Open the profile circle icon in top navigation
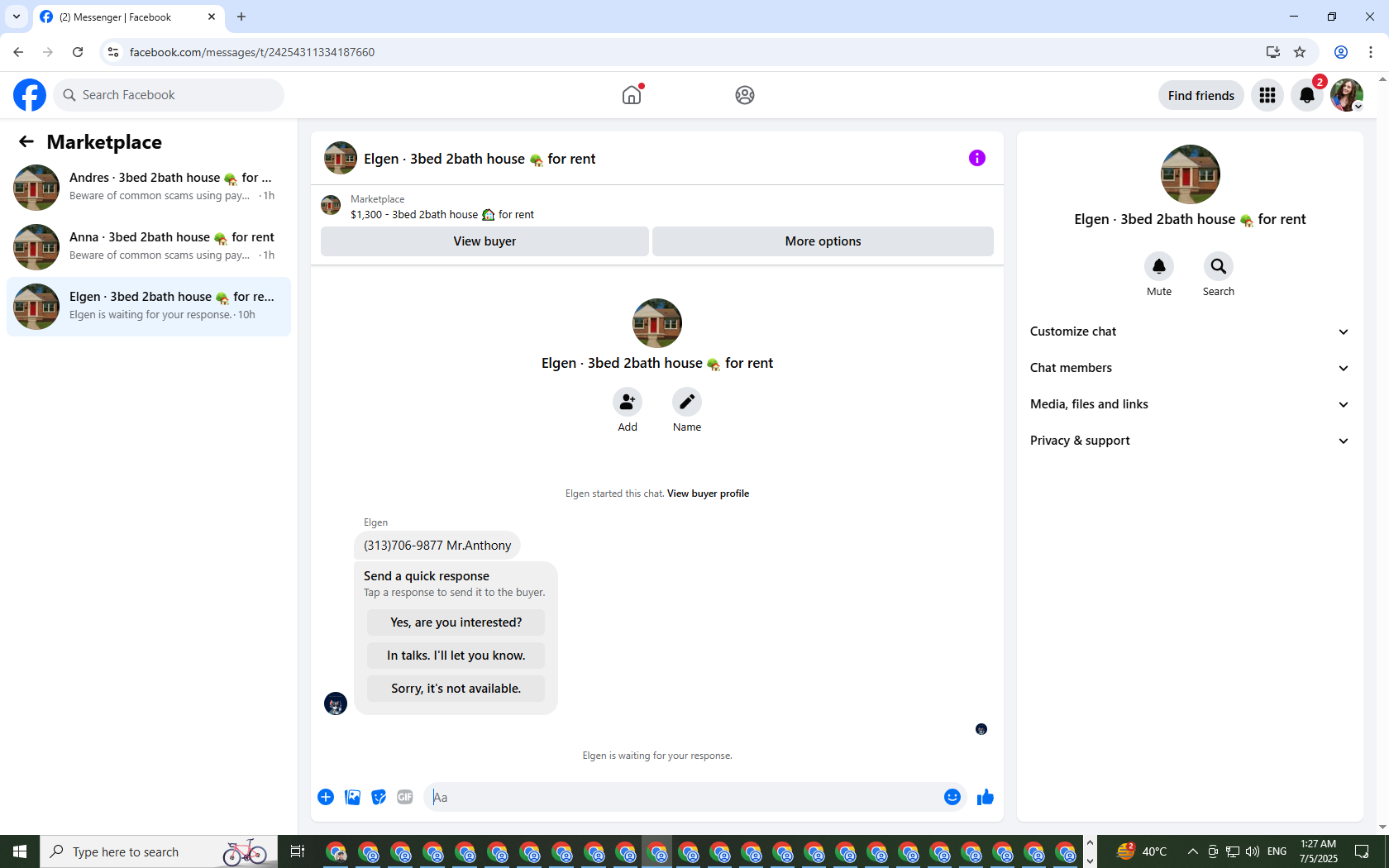The image size is (1389, 868). pyautogui.click(x=745, y=95)
